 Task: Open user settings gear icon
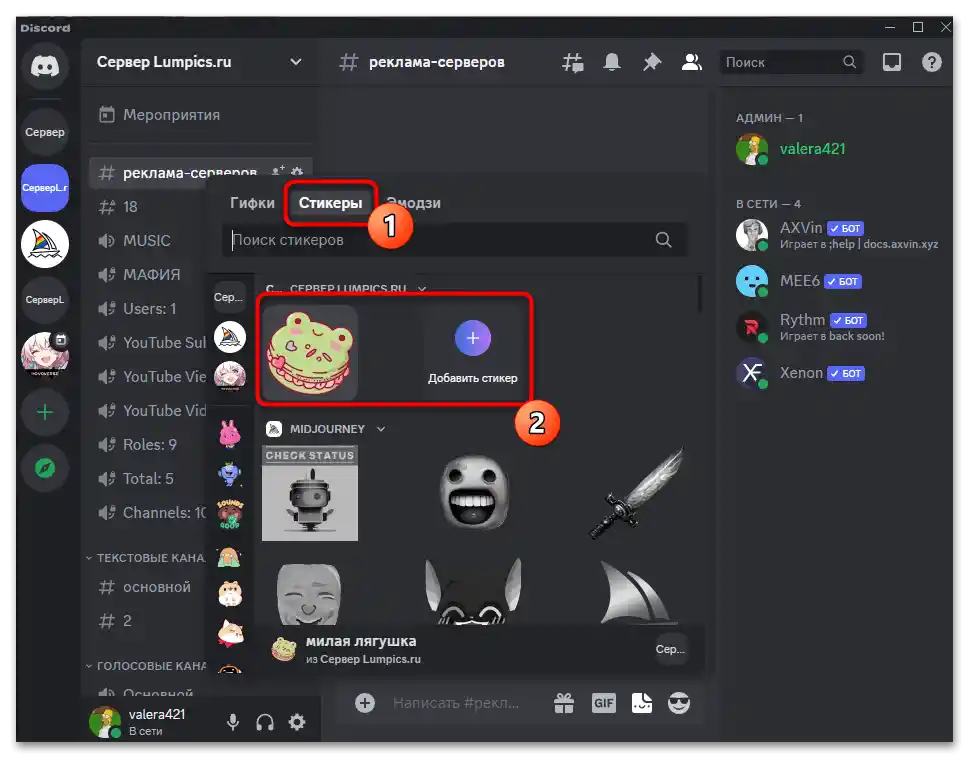tap(297, 722)
